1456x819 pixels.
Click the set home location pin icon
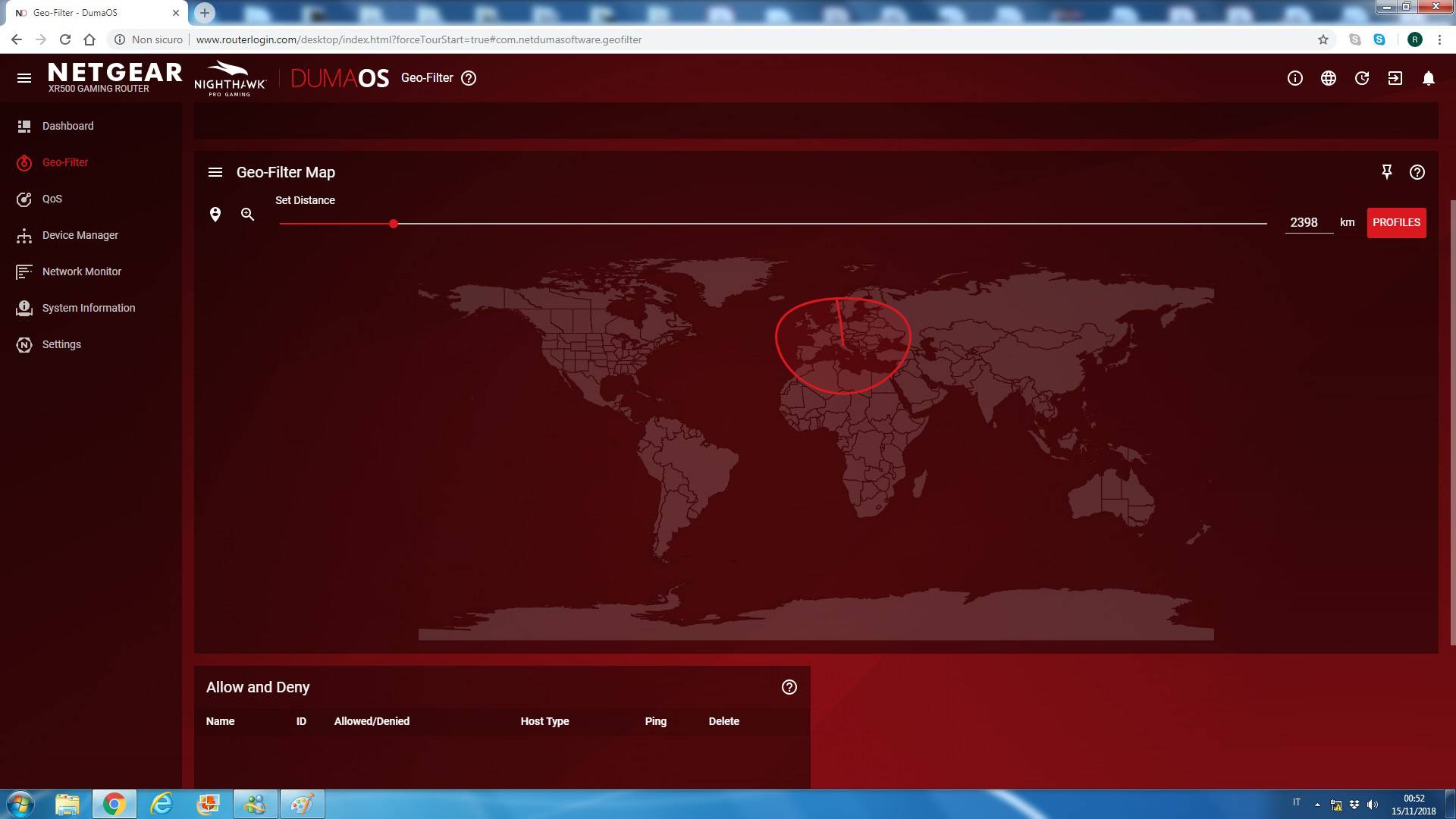tap(215, 215)
